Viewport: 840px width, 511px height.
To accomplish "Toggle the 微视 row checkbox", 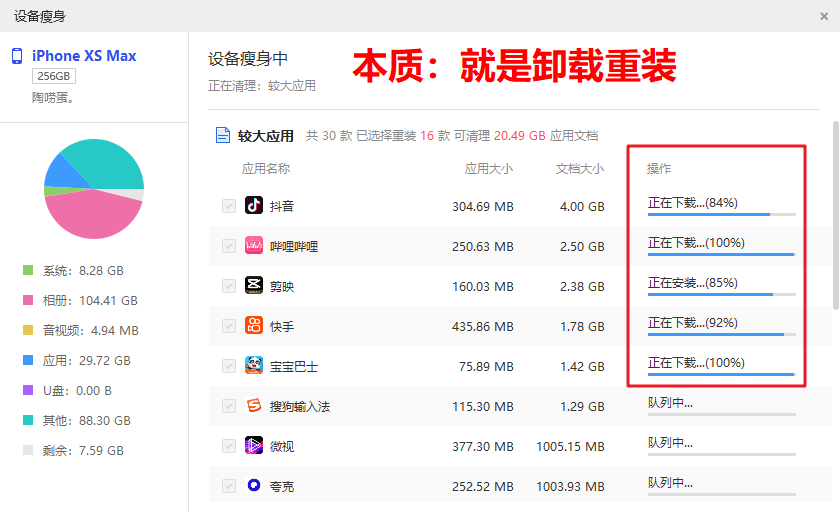I will pos(229,446).
